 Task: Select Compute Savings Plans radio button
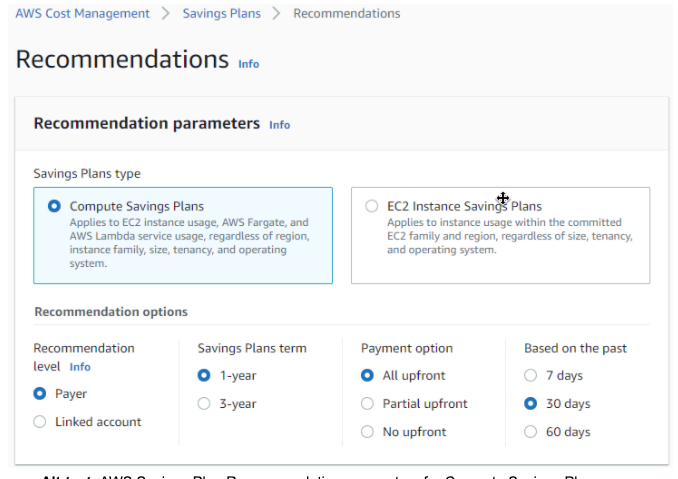[x=54, y=206]
